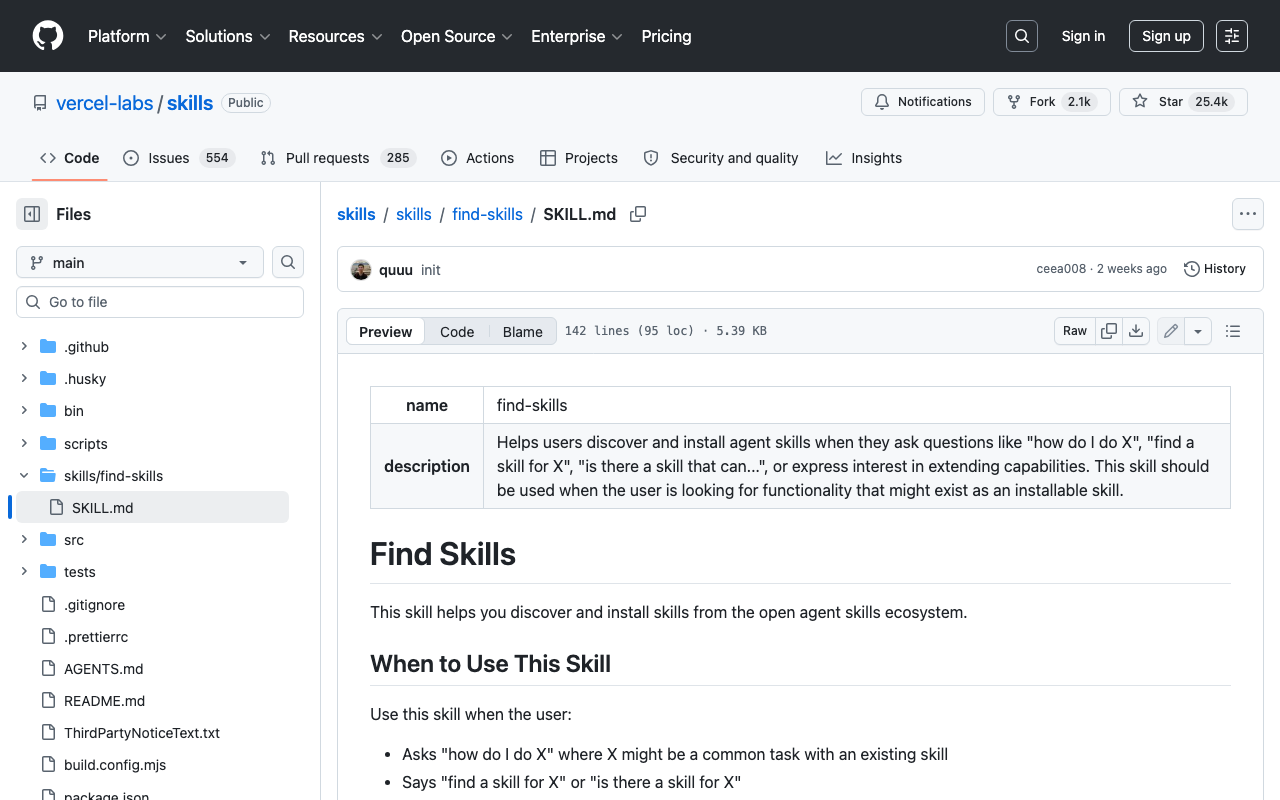
Task: Search files magnifier button in sidebar
Action: tap(288, 262)
